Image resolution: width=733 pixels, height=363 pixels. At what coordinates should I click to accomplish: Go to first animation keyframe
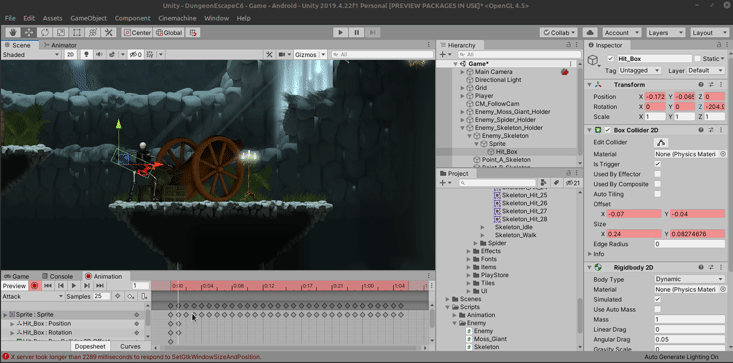tap(48, 285)
